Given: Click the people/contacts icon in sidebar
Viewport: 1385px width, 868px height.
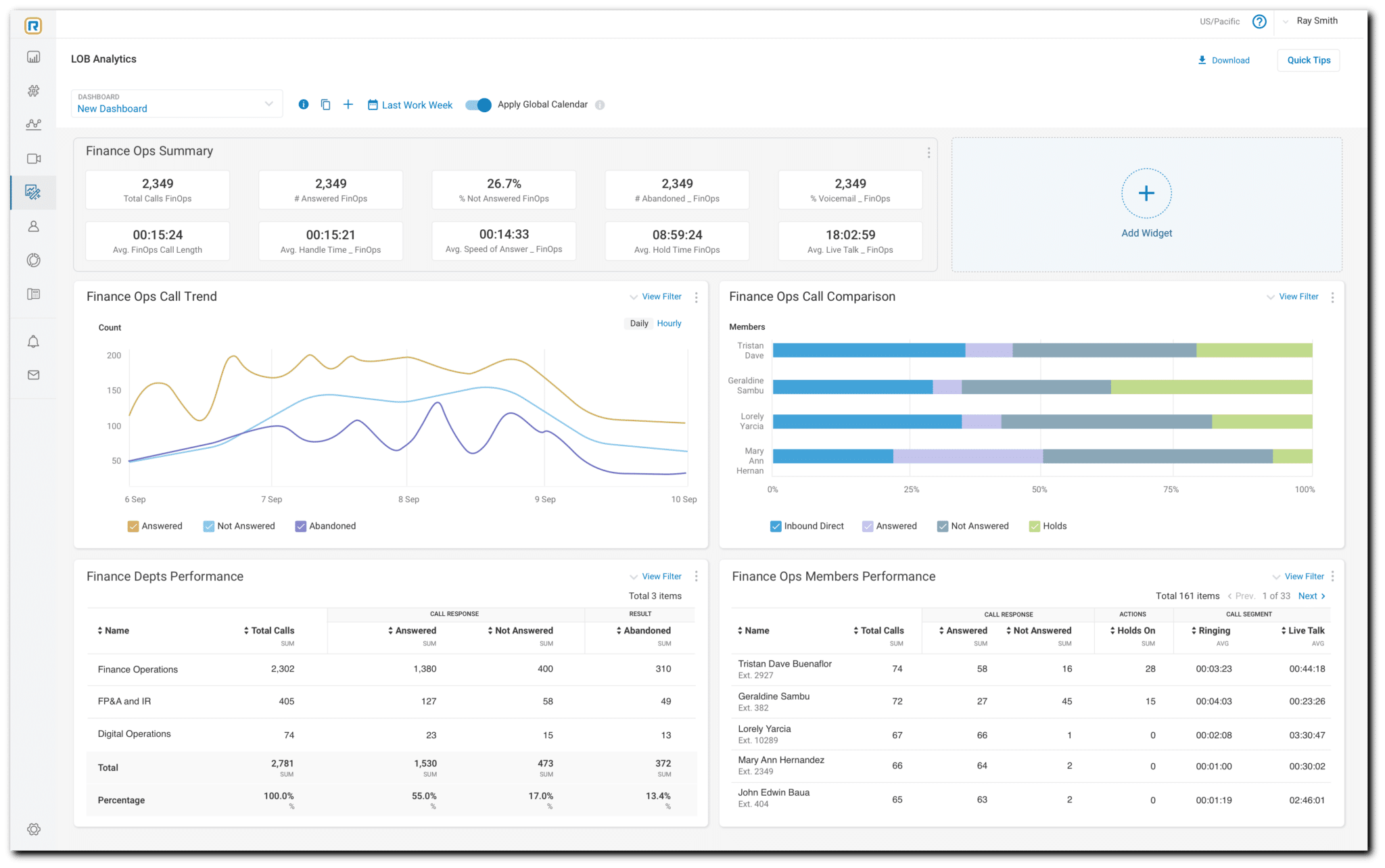Looking at the screenshot, I should click(33, 225).
